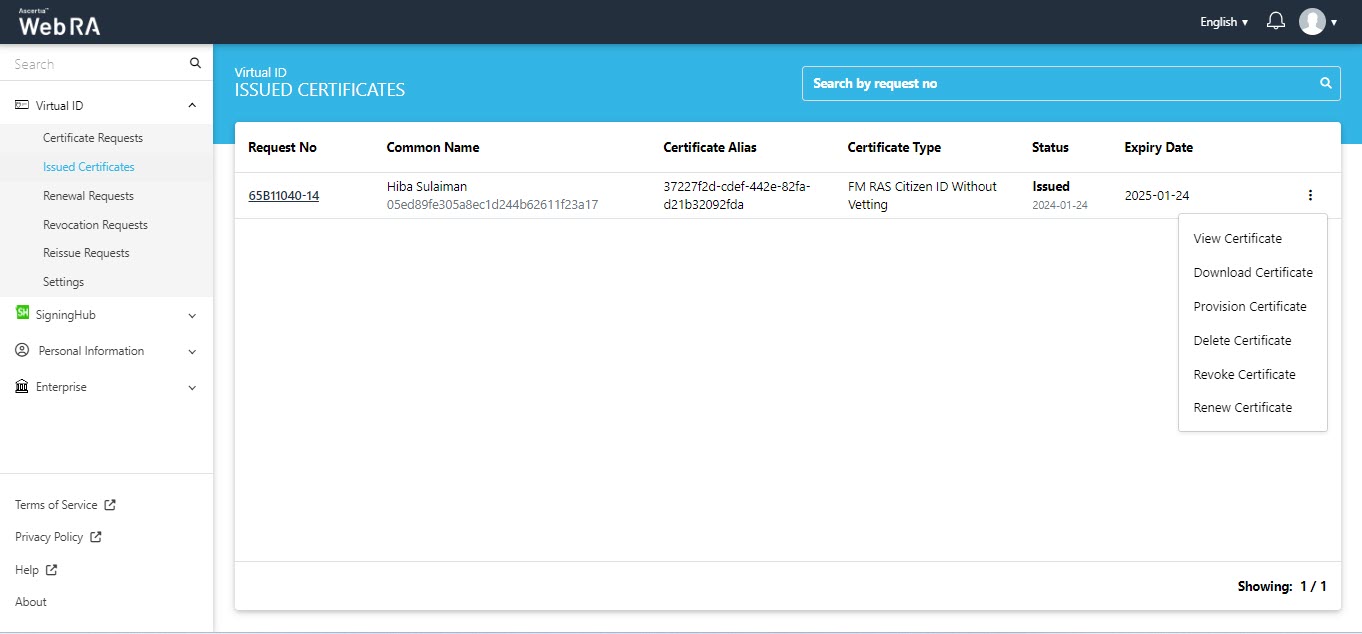Click the WebRA logo

(59, 23)
